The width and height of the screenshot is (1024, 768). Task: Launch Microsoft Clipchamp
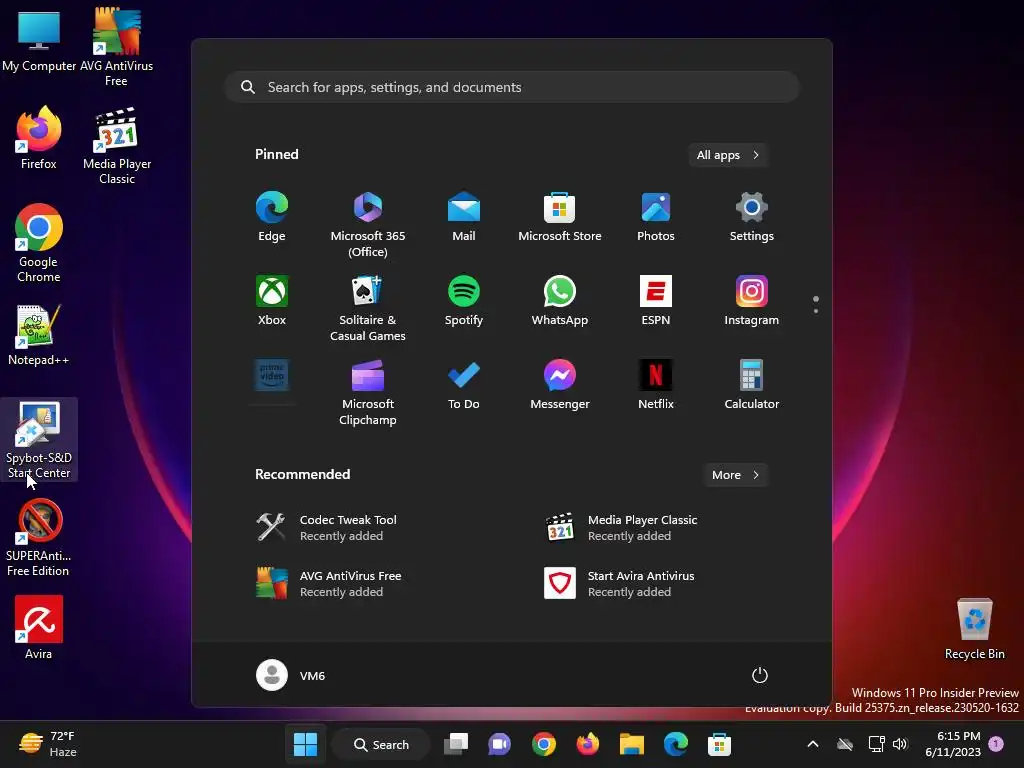click(x=368, y=393)
